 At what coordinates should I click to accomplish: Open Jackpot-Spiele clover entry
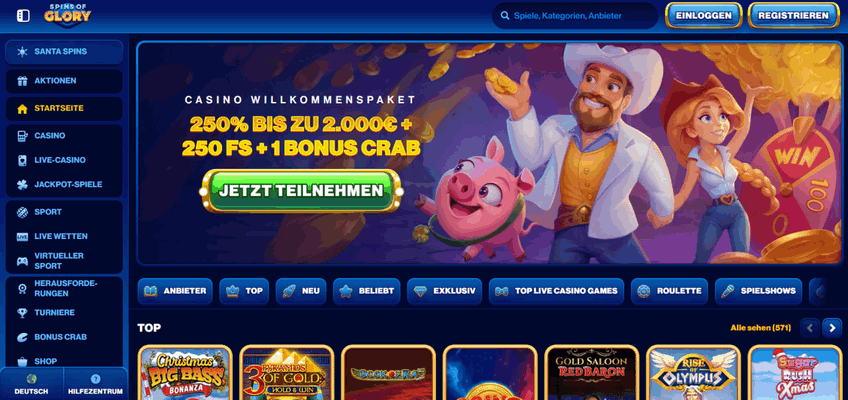point(64,184)
